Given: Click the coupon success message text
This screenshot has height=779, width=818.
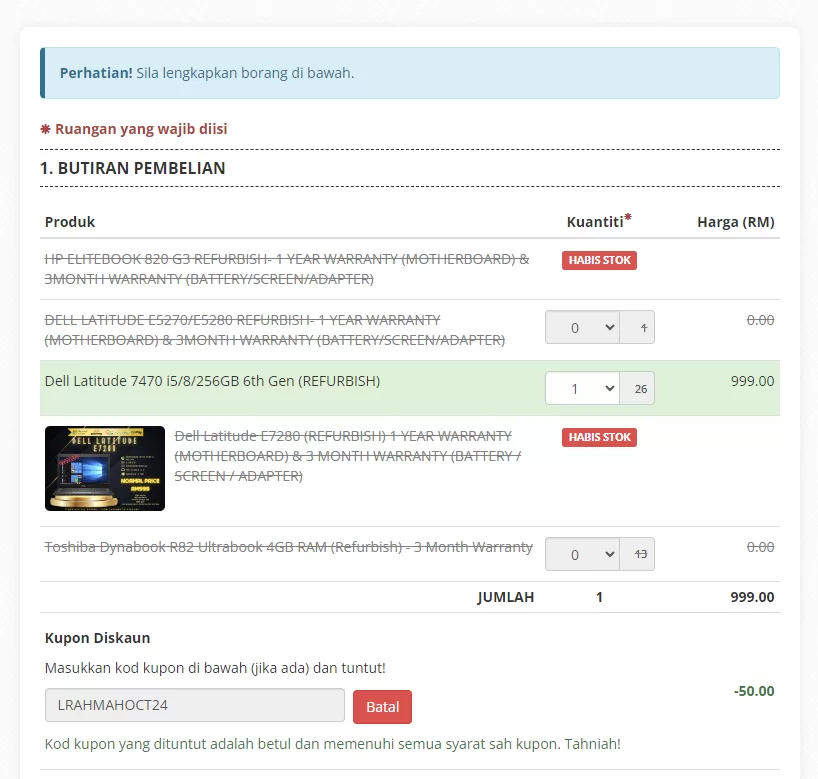Looking at the screenshot, I should click(x=333, y=744).
